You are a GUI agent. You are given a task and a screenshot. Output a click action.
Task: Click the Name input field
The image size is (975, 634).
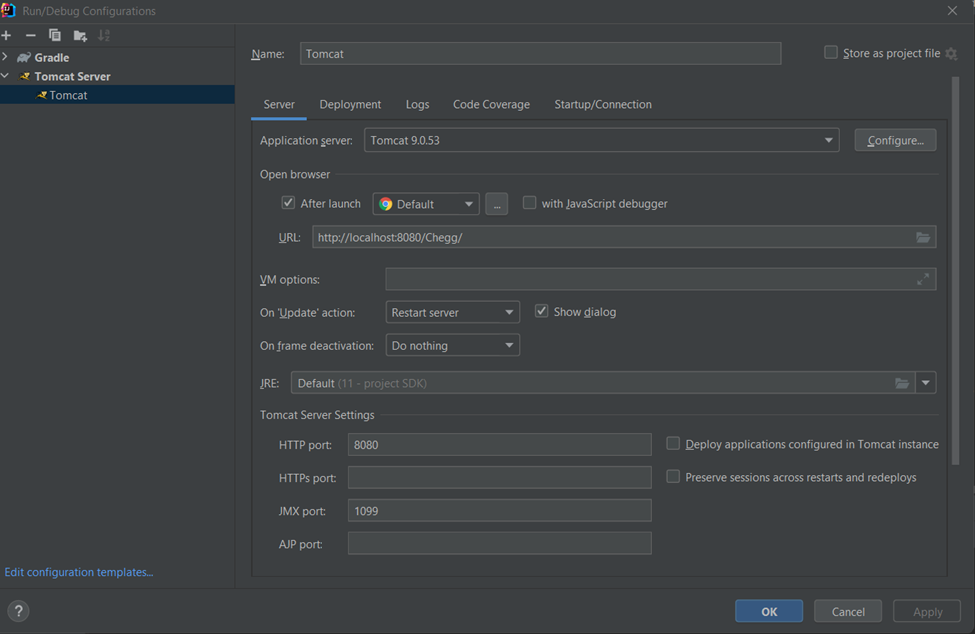(540, 53)
